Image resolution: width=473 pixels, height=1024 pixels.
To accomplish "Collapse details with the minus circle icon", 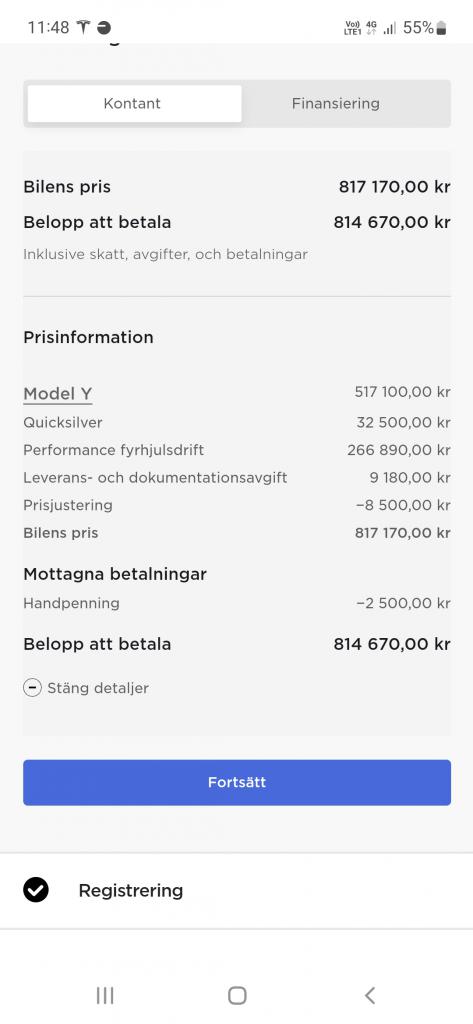I will pos(32,688).
